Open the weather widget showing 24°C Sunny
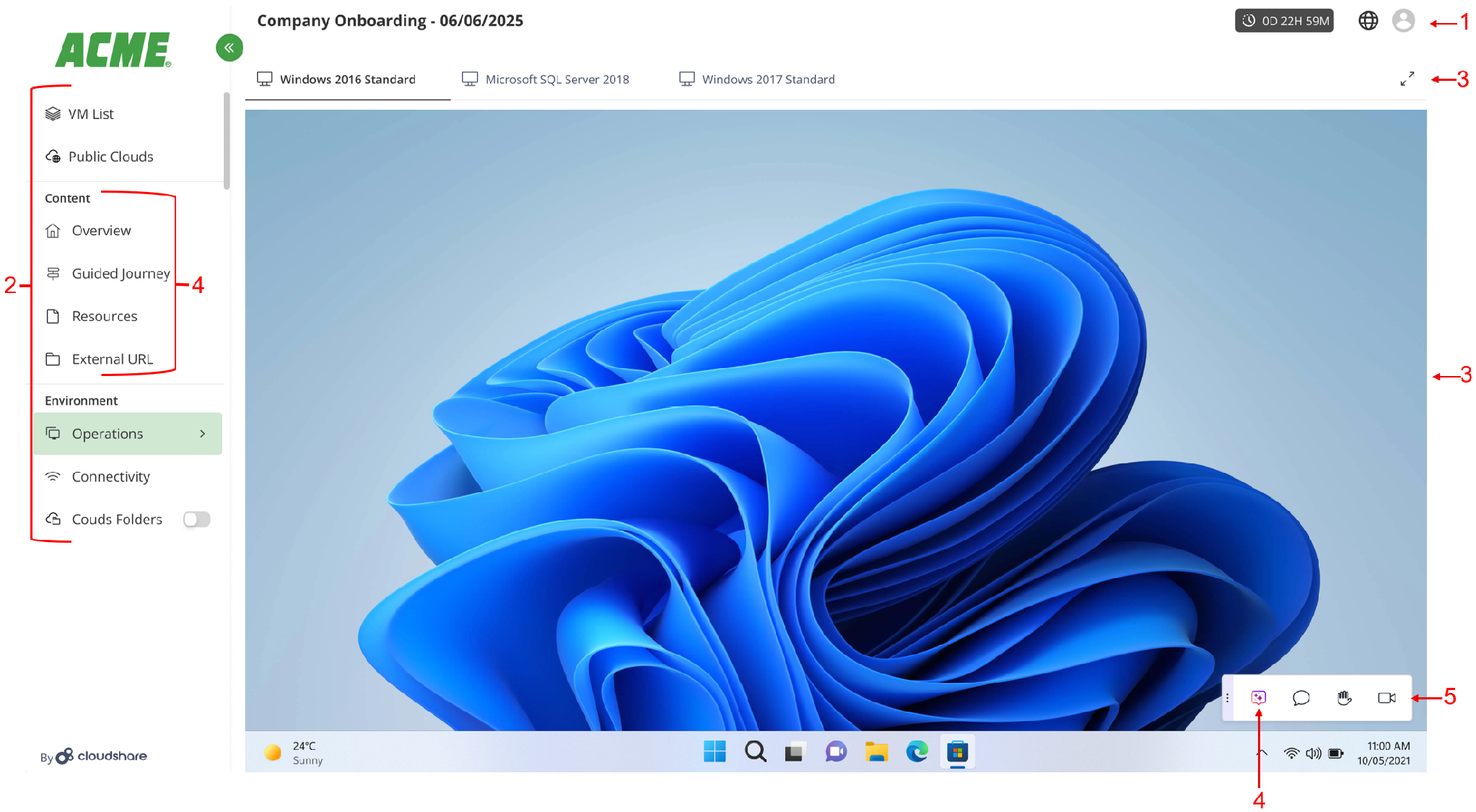This screenshot has width=1476, height=812. 294,752
